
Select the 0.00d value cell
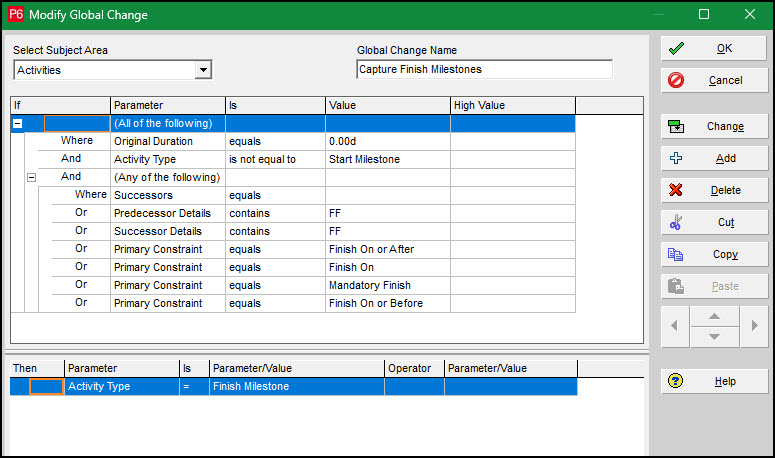coord(388,141)
